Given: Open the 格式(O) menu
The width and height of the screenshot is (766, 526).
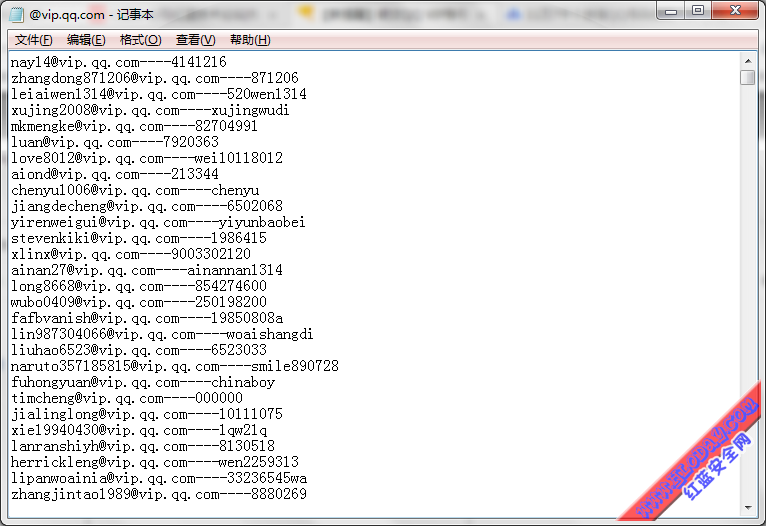Looking at the screenshot, I should coord(140,40).
